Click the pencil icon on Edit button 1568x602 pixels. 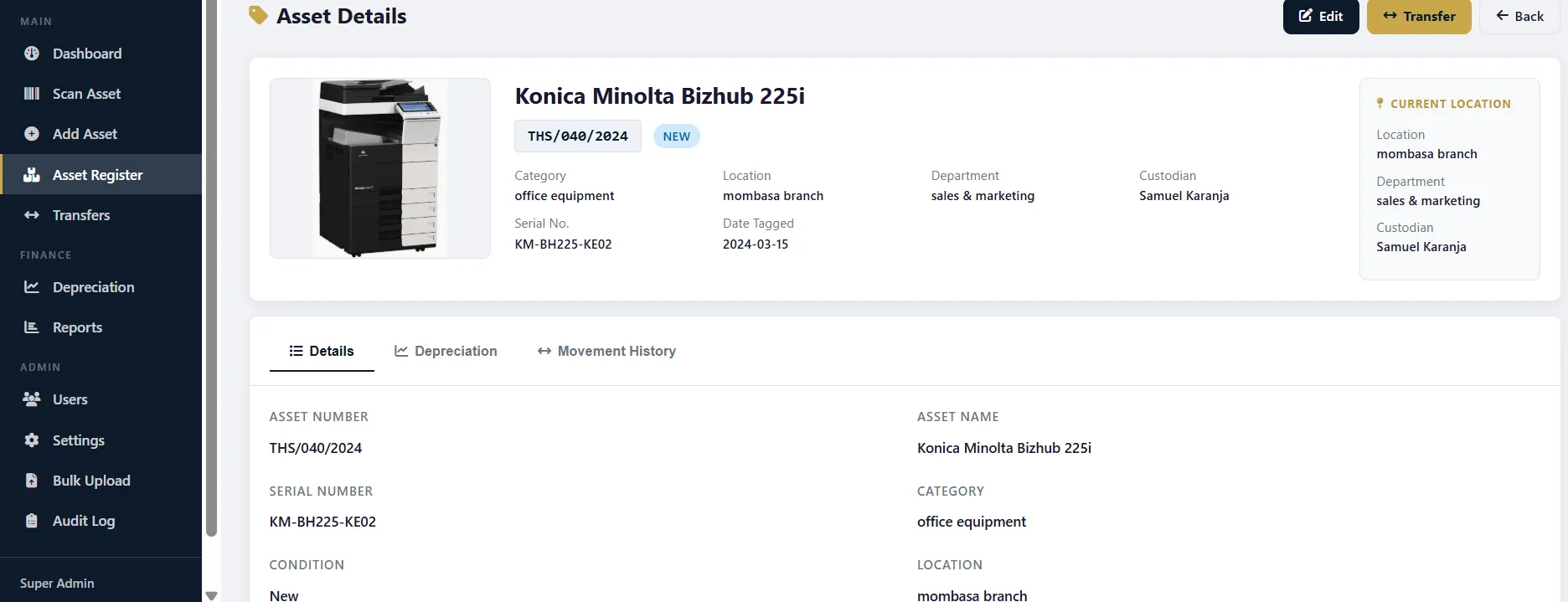[1306, 16]
